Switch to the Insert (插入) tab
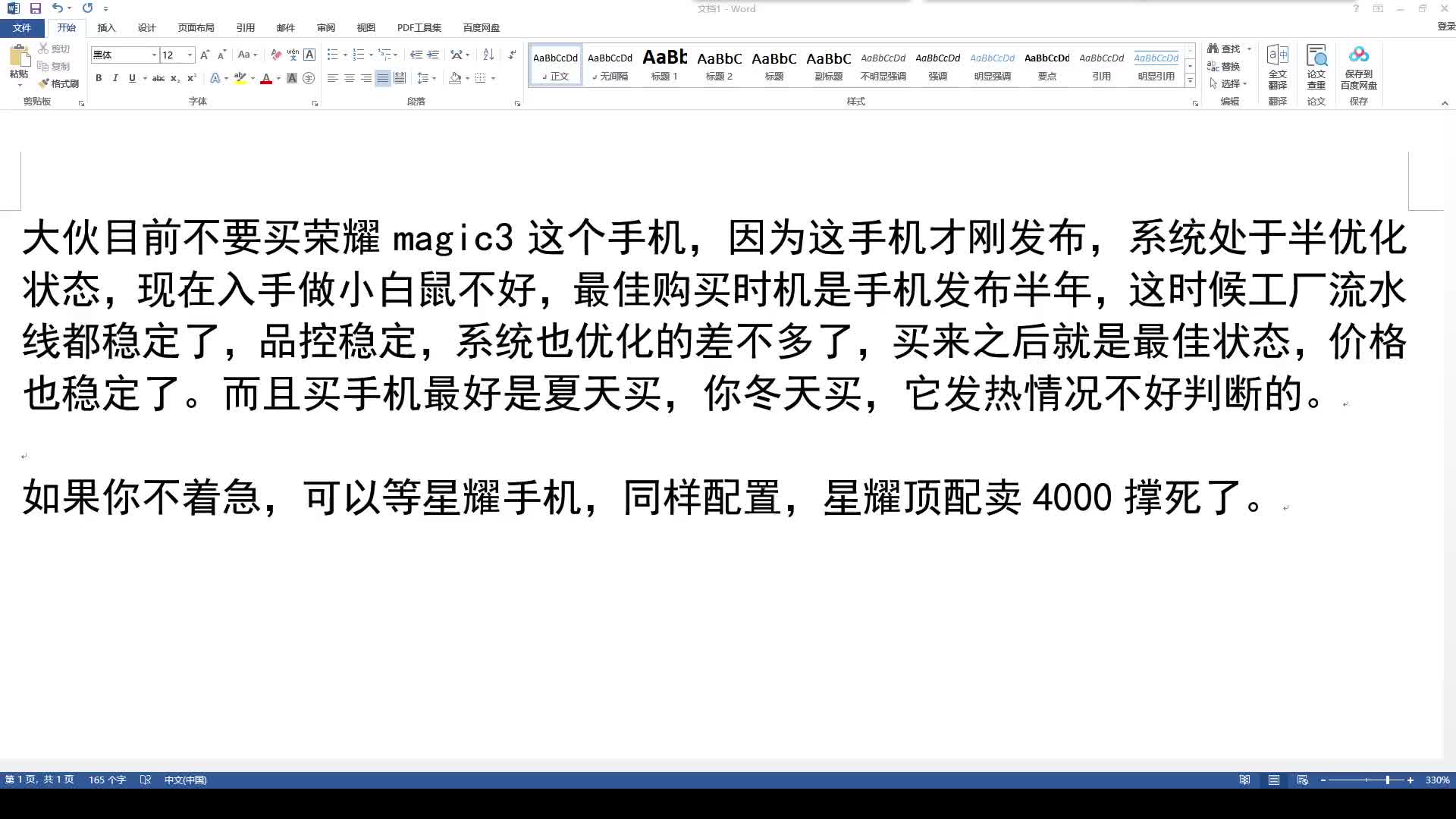The height and width of the screenshot is (819, 1456). (x=106, y=27)
